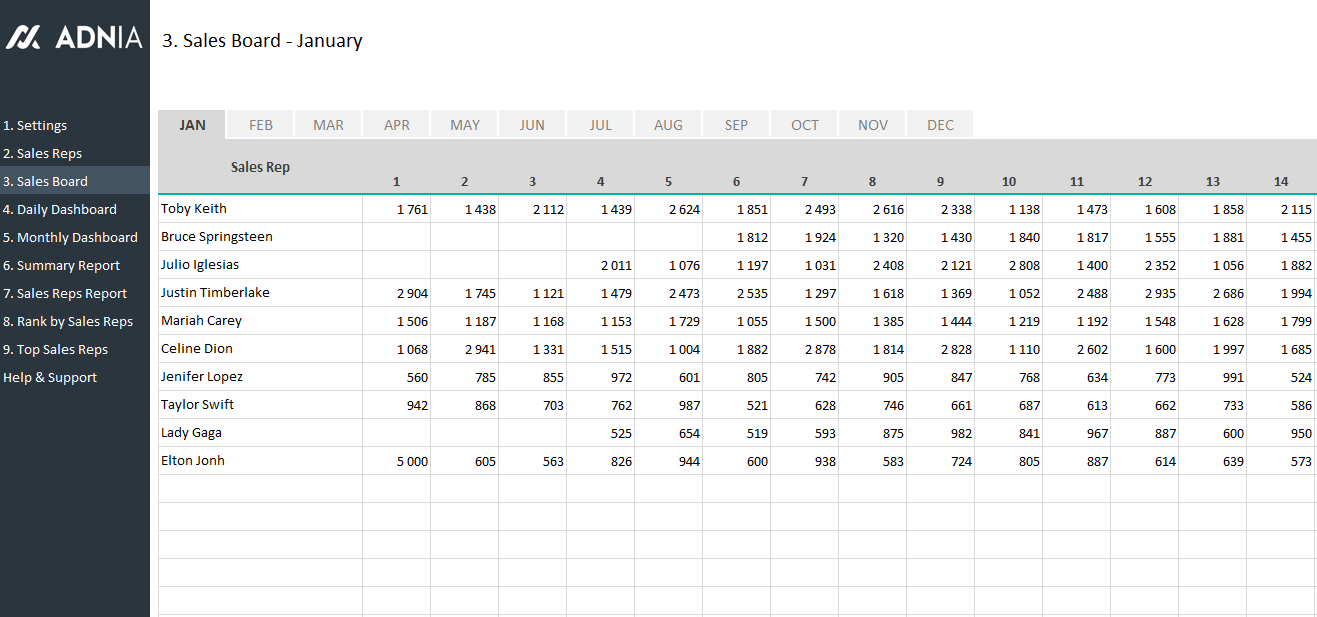Select the MAR month tab
This screenshot has height=617, width=1317.
(329, 125)
